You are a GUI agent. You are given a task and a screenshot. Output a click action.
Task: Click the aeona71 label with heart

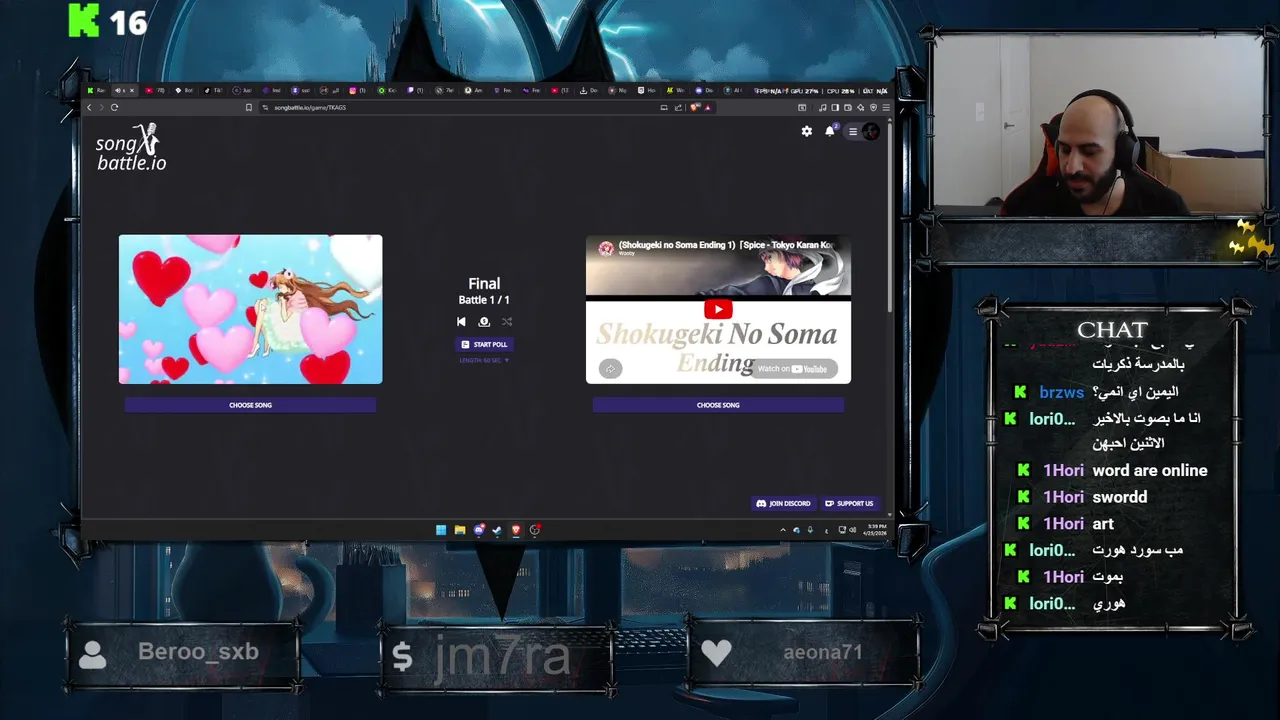822,652
